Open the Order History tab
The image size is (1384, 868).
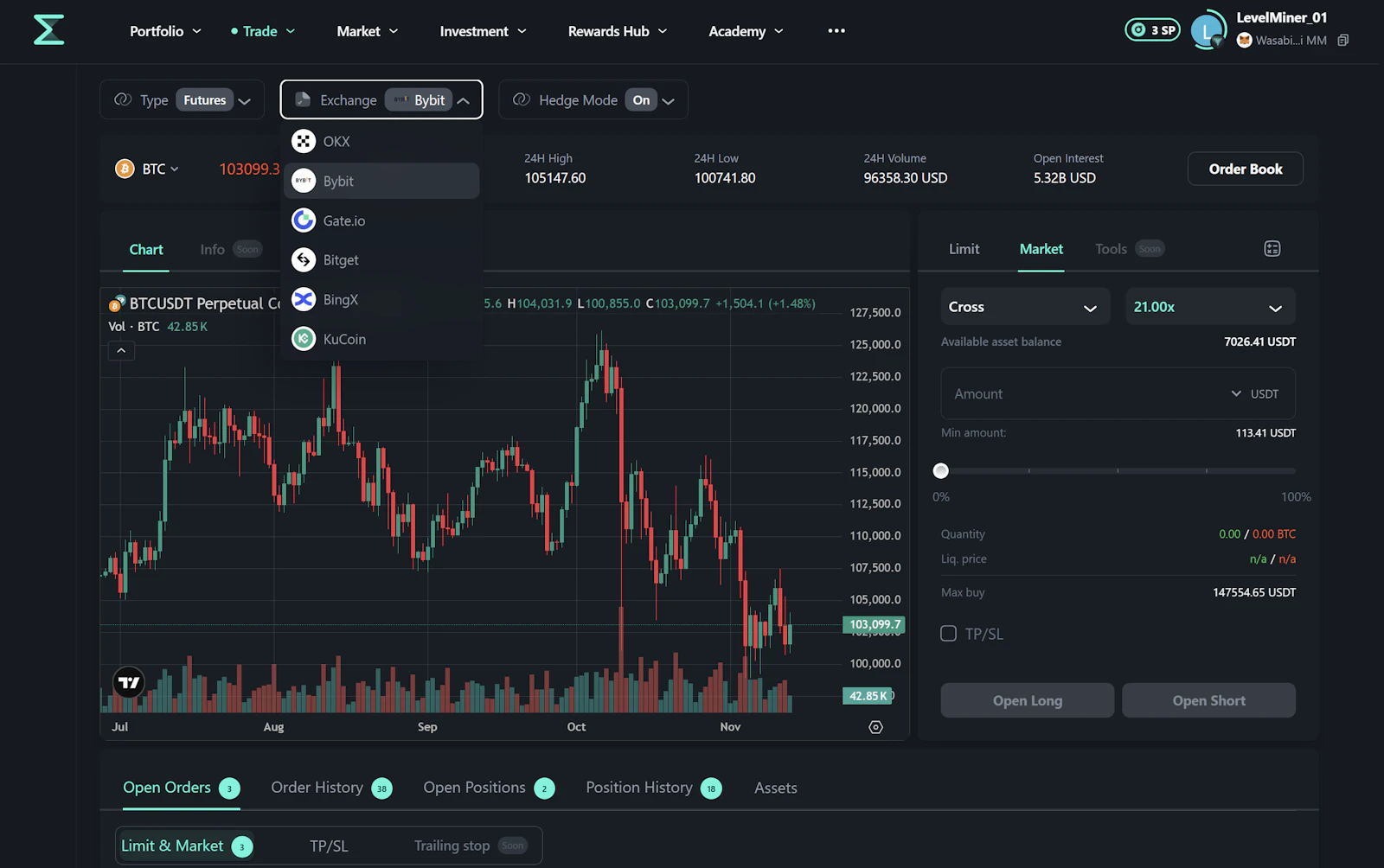pyautogui.click(x=331, y=788)
